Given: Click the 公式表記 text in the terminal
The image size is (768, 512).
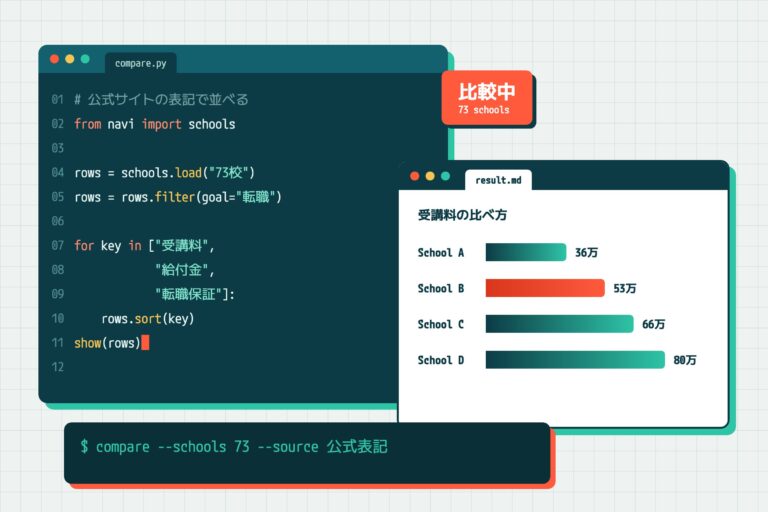Looking at the screenshot, I should 357,446.
